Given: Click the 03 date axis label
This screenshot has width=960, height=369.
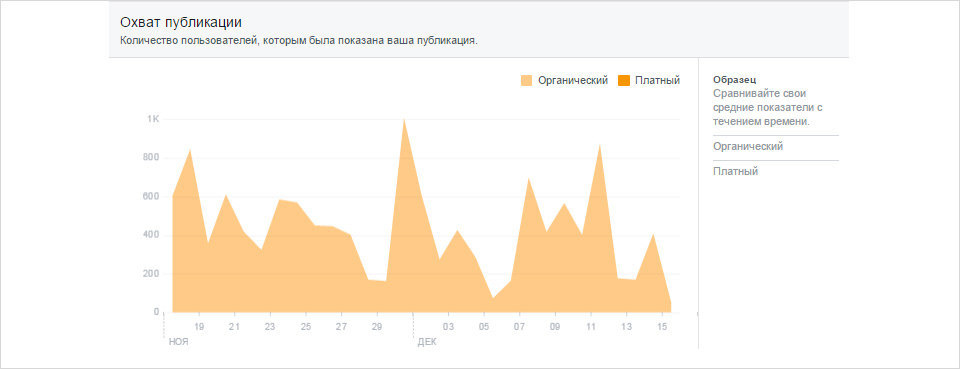Looking at the screenshot, I should (x=449, y=327).
